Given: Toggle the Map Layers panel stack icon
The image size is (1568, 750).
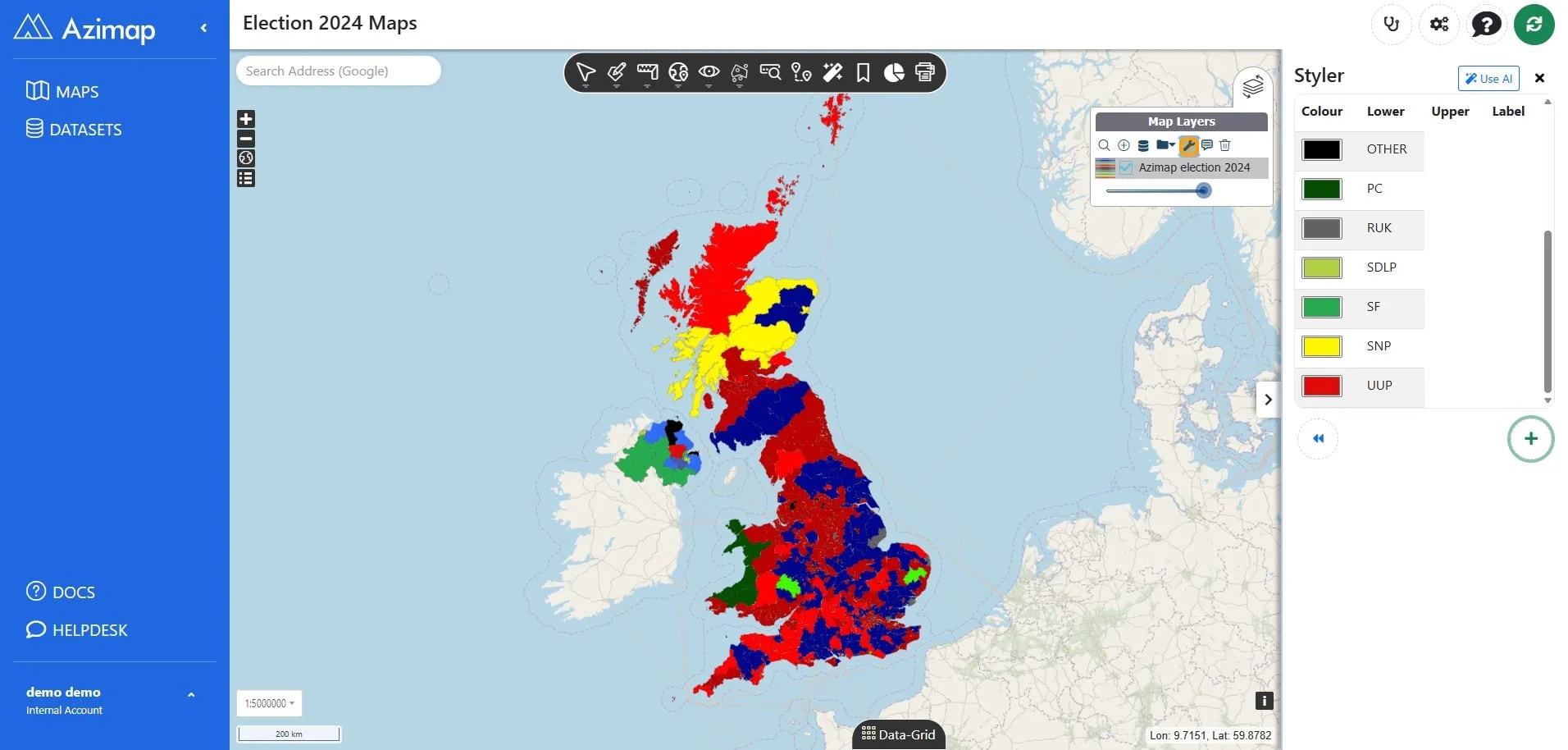Looking at the screenshot, I should click(x=1252, y=86).
